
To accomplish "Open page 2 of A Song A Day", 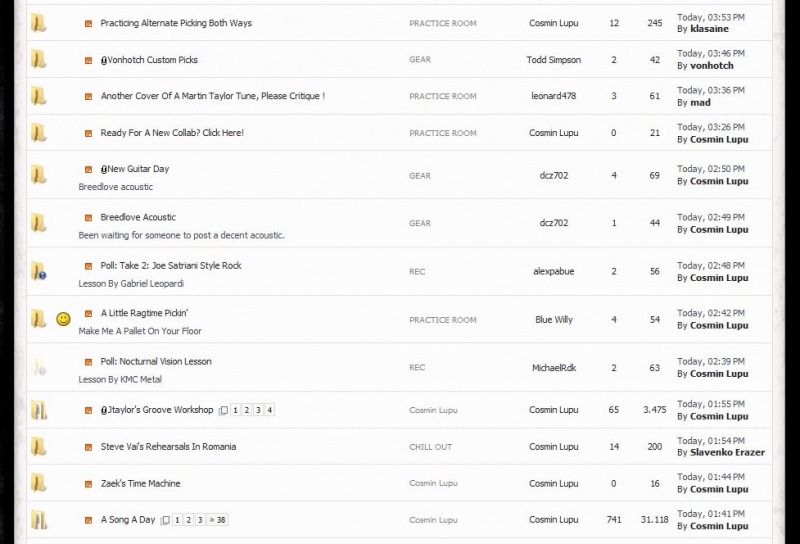I will coord(188,520).
